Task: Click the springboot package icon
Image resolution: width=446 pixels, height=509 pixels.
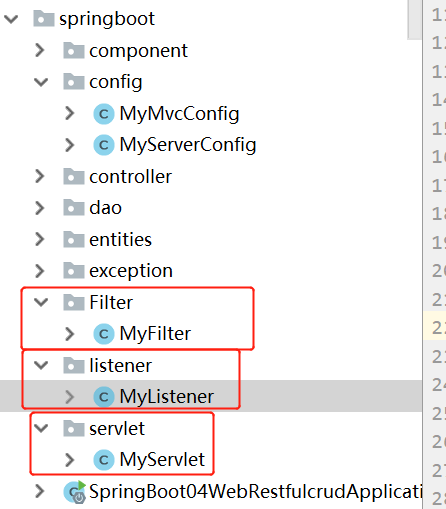Action: (x=44, y=18)
